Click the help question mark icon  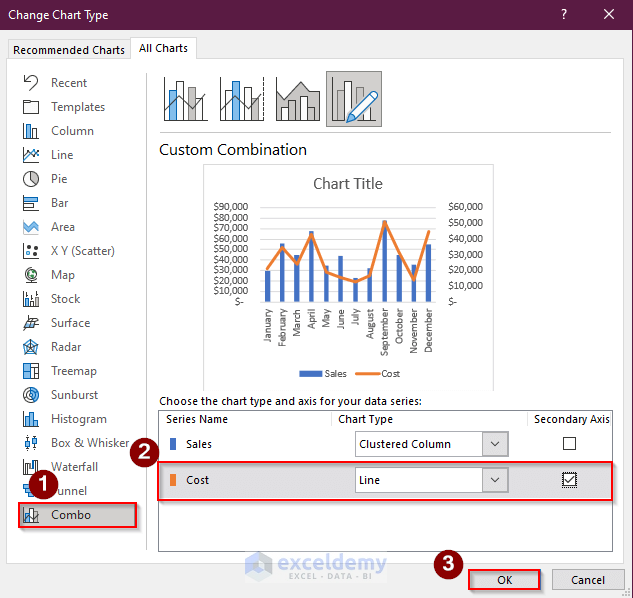[564, 15]
